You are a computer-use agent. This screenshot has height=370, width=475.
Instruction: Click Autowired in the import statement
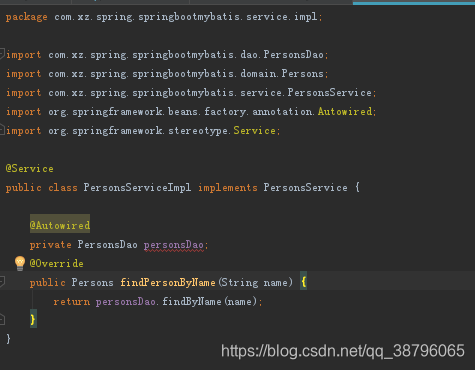[x=345, y=111]
